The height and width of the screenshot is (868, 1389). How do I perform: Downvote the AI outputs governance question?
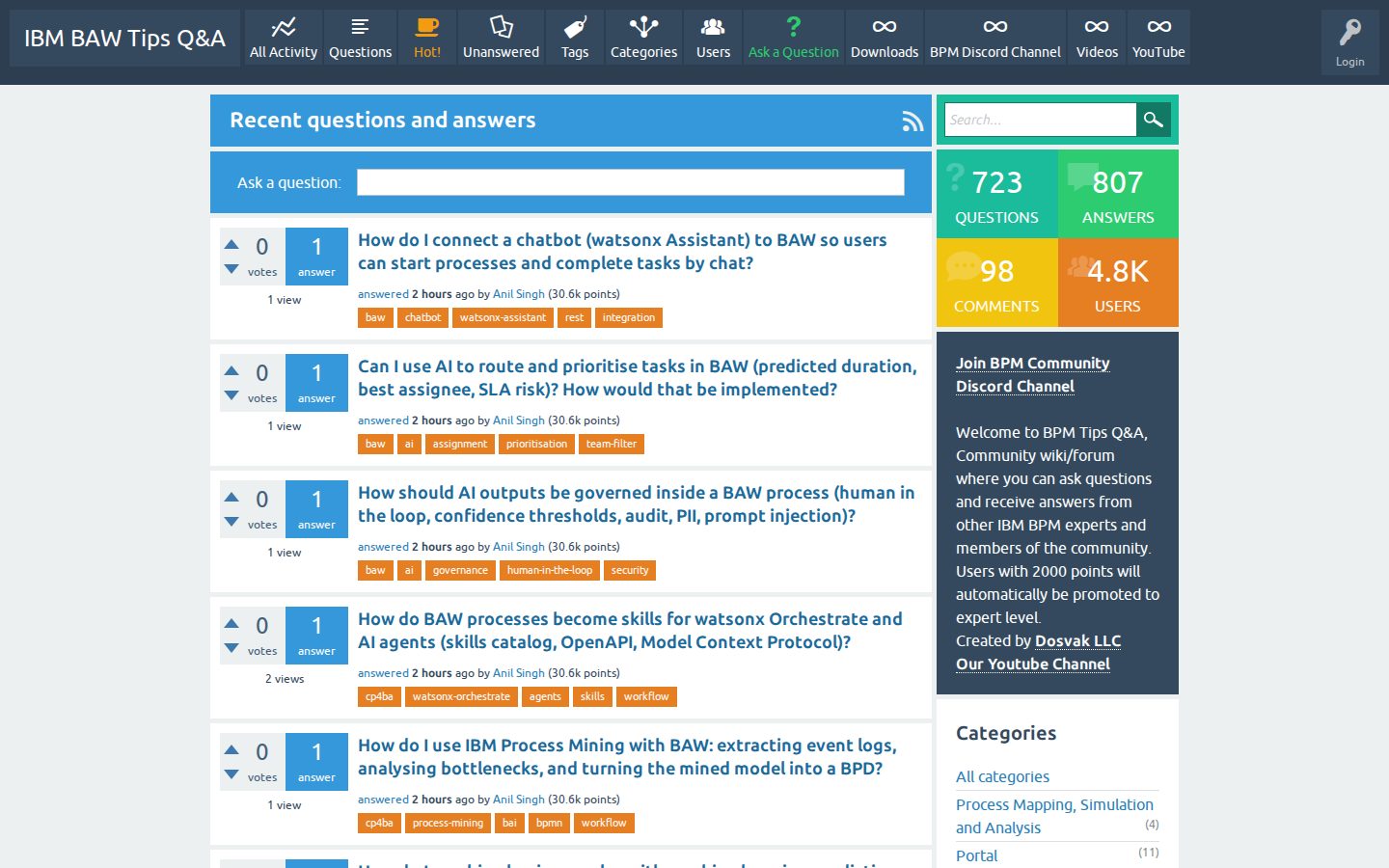click(231, 522)
